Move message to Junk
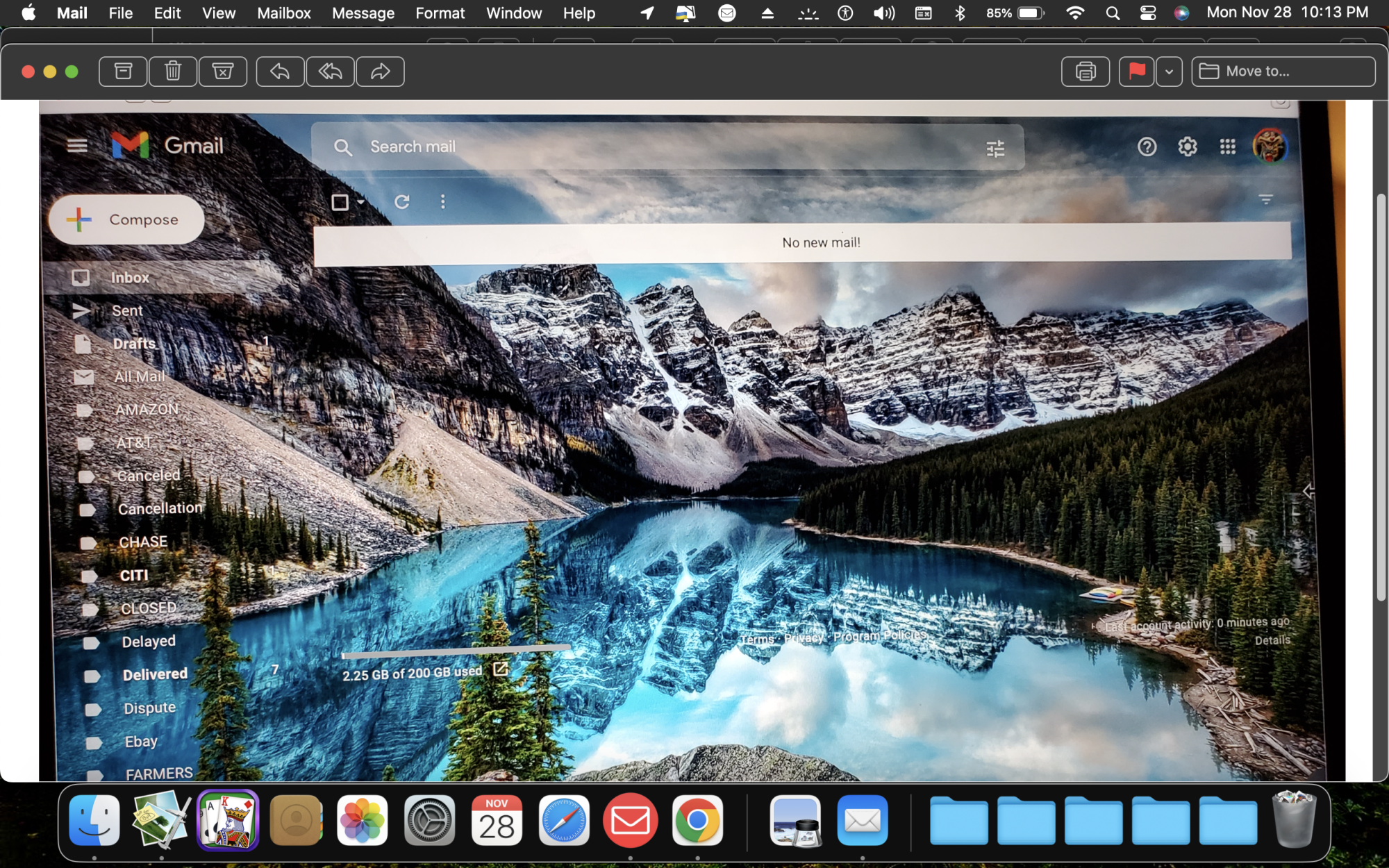Image resolution: width=1389 pixels, height=868 pixels. 222,72
